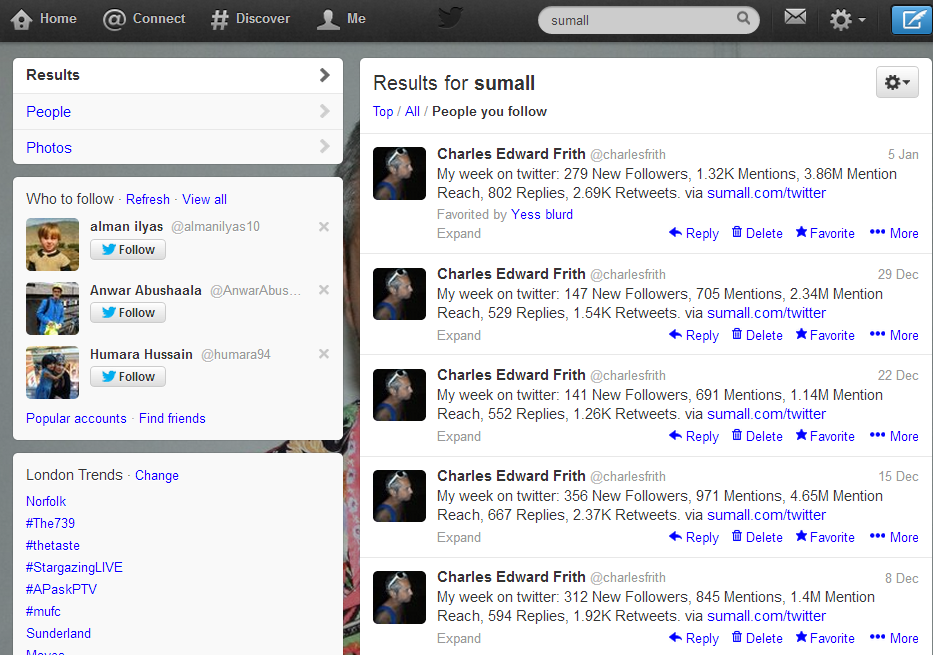933x655 pixels.
Task: Compose a new tweet
Action: coord(912,20)
